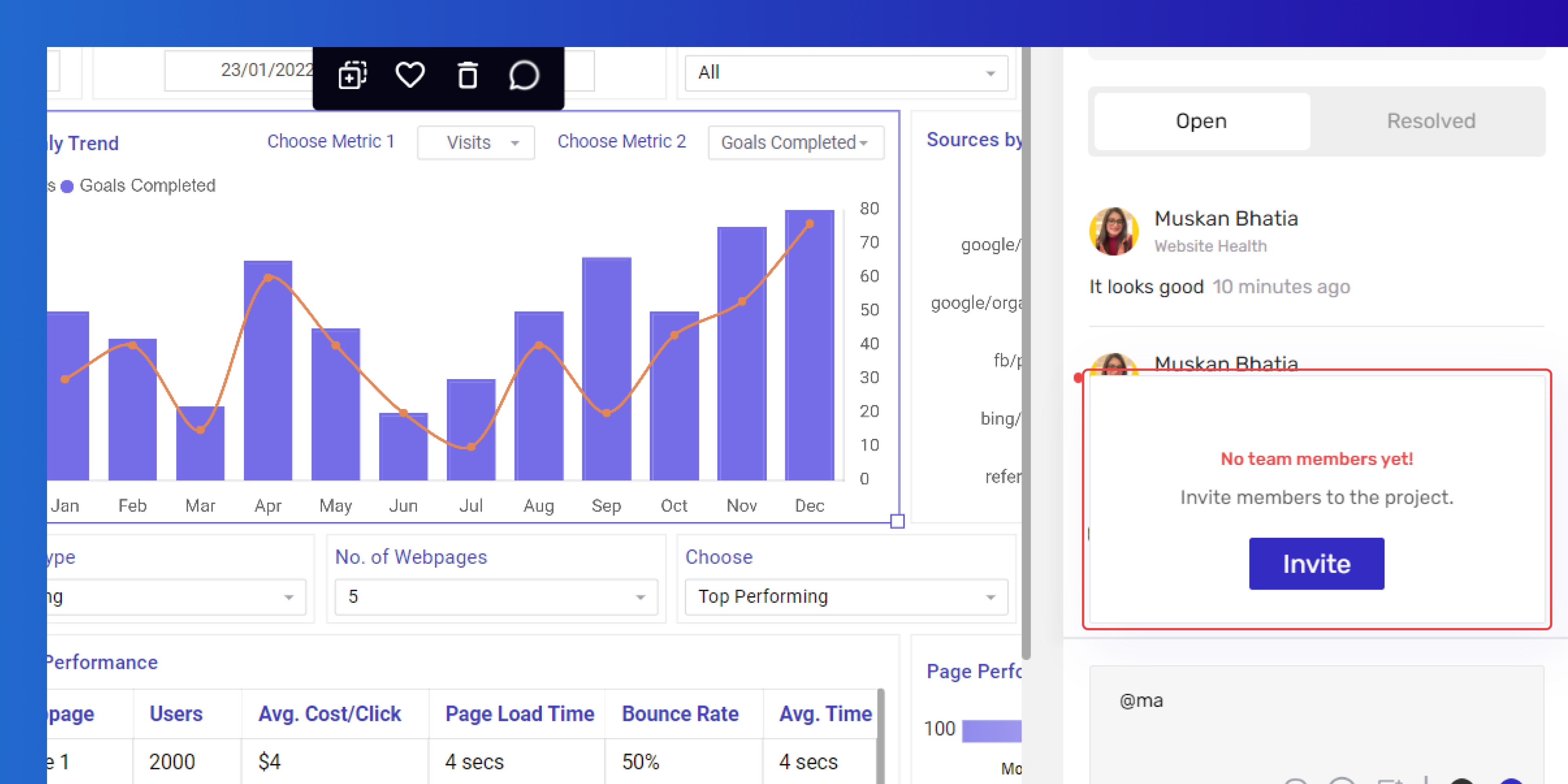Click the dashboard vertical scrollbar

1026,353
